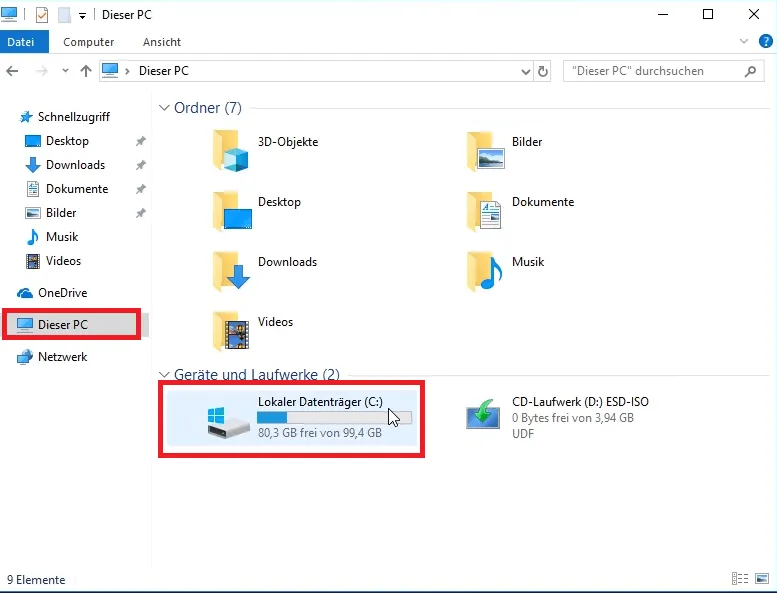This screenshot has width=777, height=593.
Task: Collapse the Ordner (7) section
Action: coord(164,108)
